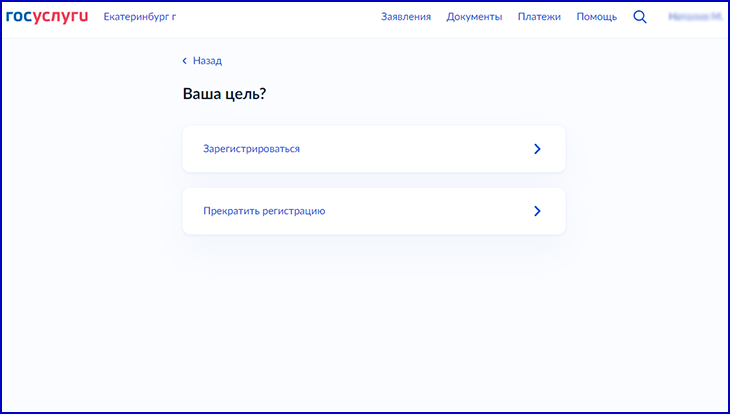Screen dimensions: 730x415
Task: Open the Заявления menu item
Action: [x=406, y=17]
